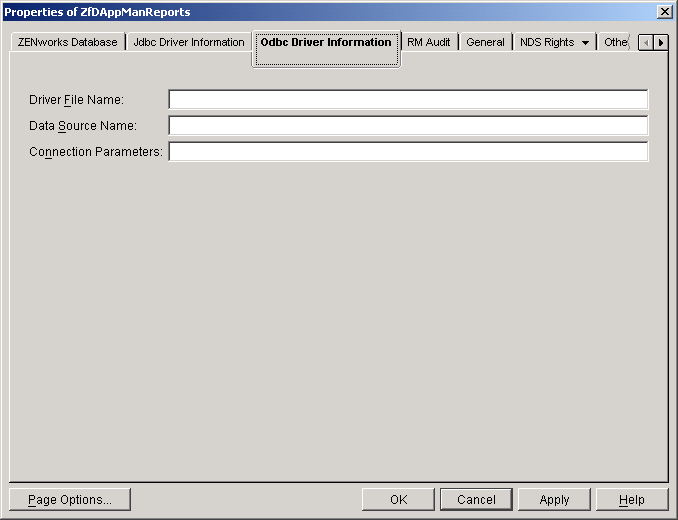Screen dimensions: 678x520
Task: Click the Driver File Name input field
Action: click(408, 100)
